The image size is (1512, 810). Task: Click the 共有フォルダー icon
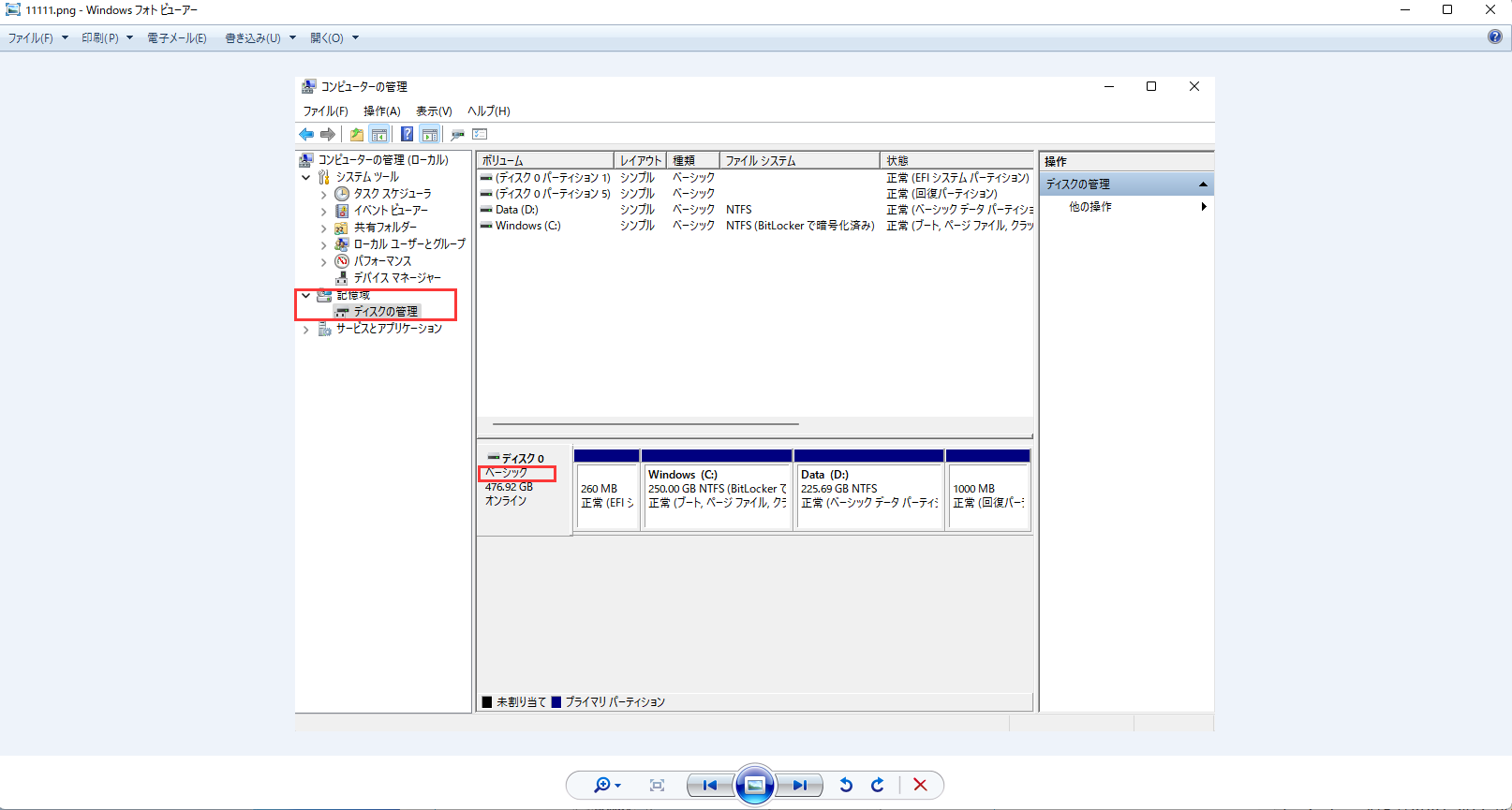tap(342, 228)
